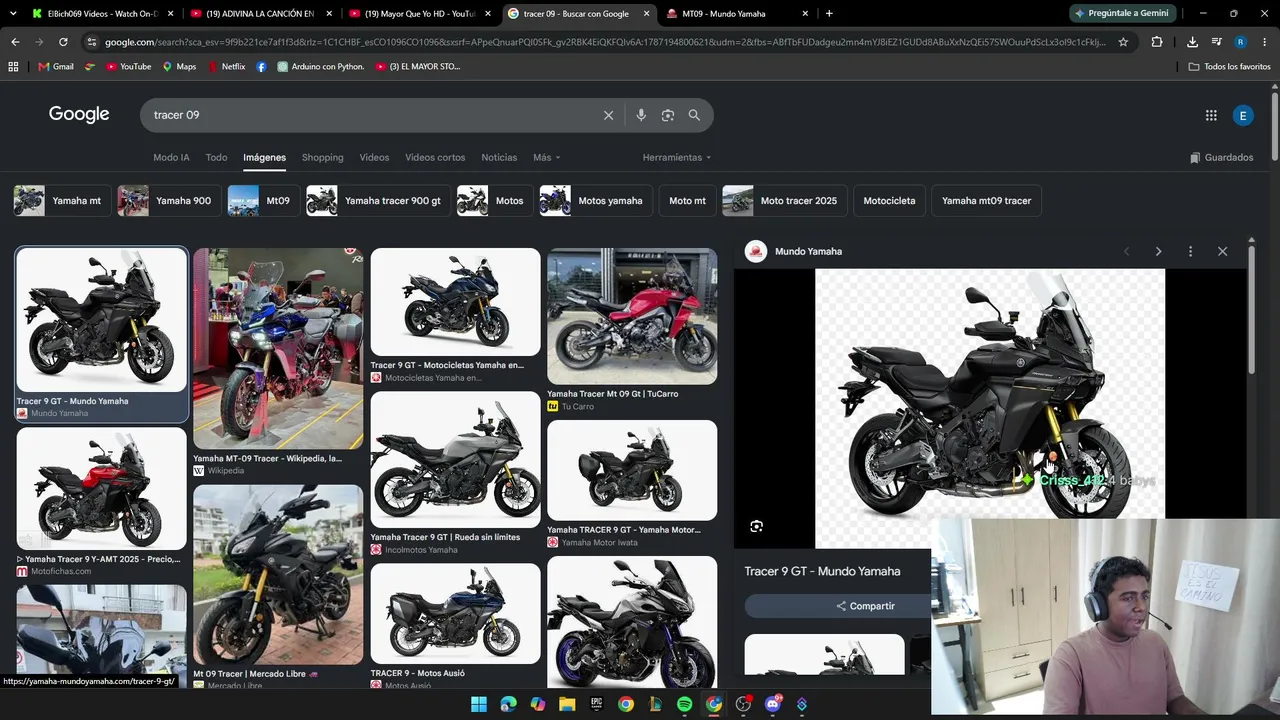This screenshot has width=1280, height=720.
Task: Expand the Herramientas dropdown
Action: pos(677,157)
